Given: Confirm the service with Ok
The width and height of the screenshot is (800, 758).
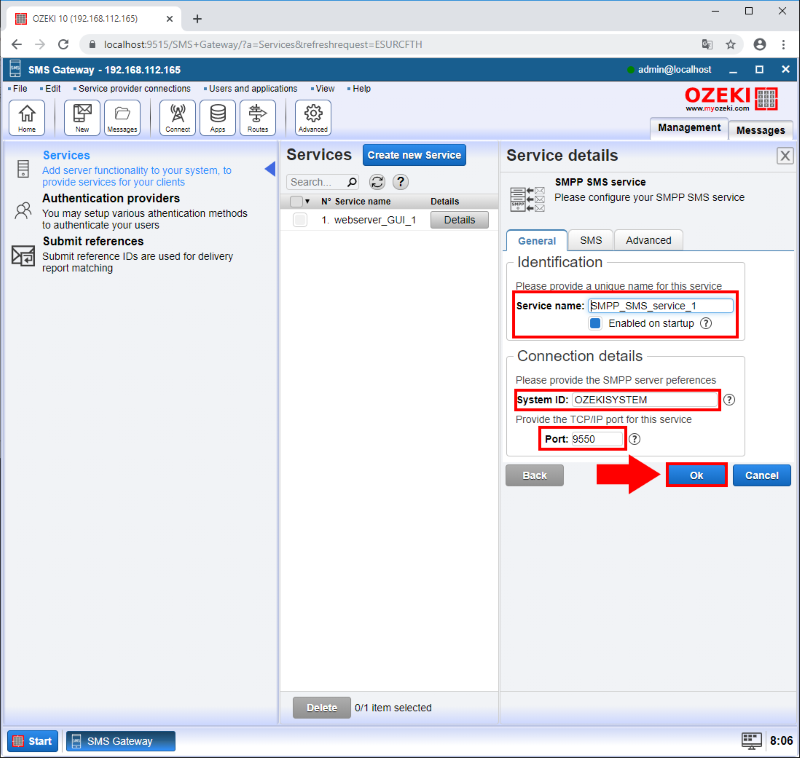Looking at the screenshot, I should [x=696, y=475].
